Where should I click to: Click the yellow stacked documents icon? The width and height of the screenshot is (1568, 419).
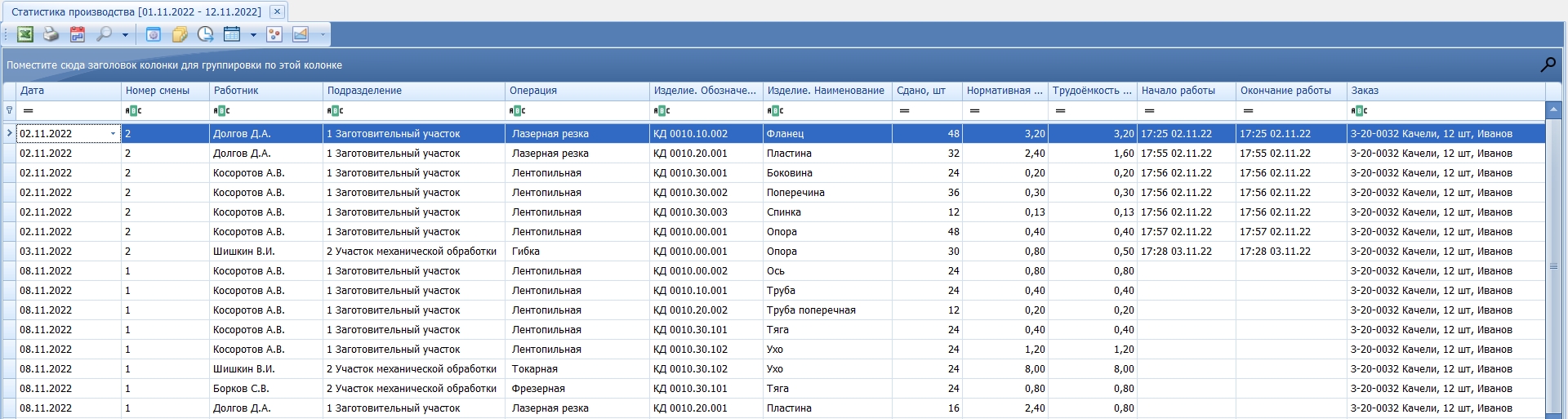(179, 34)
